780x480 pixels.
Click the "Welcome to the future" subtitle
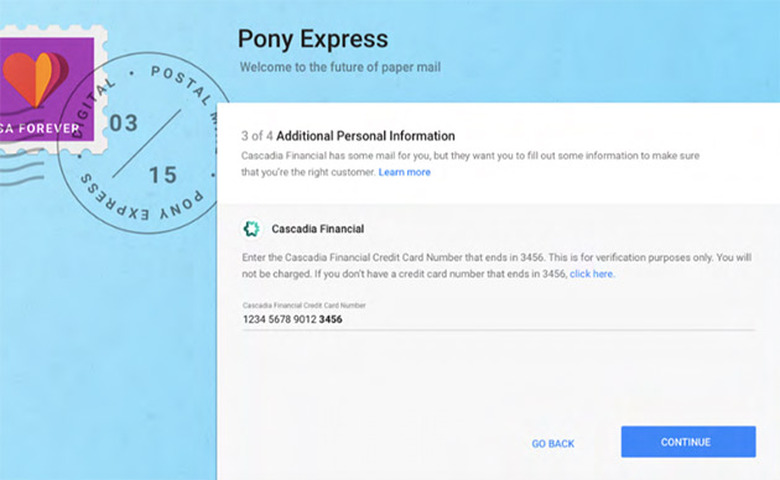[x=339, y=67]
